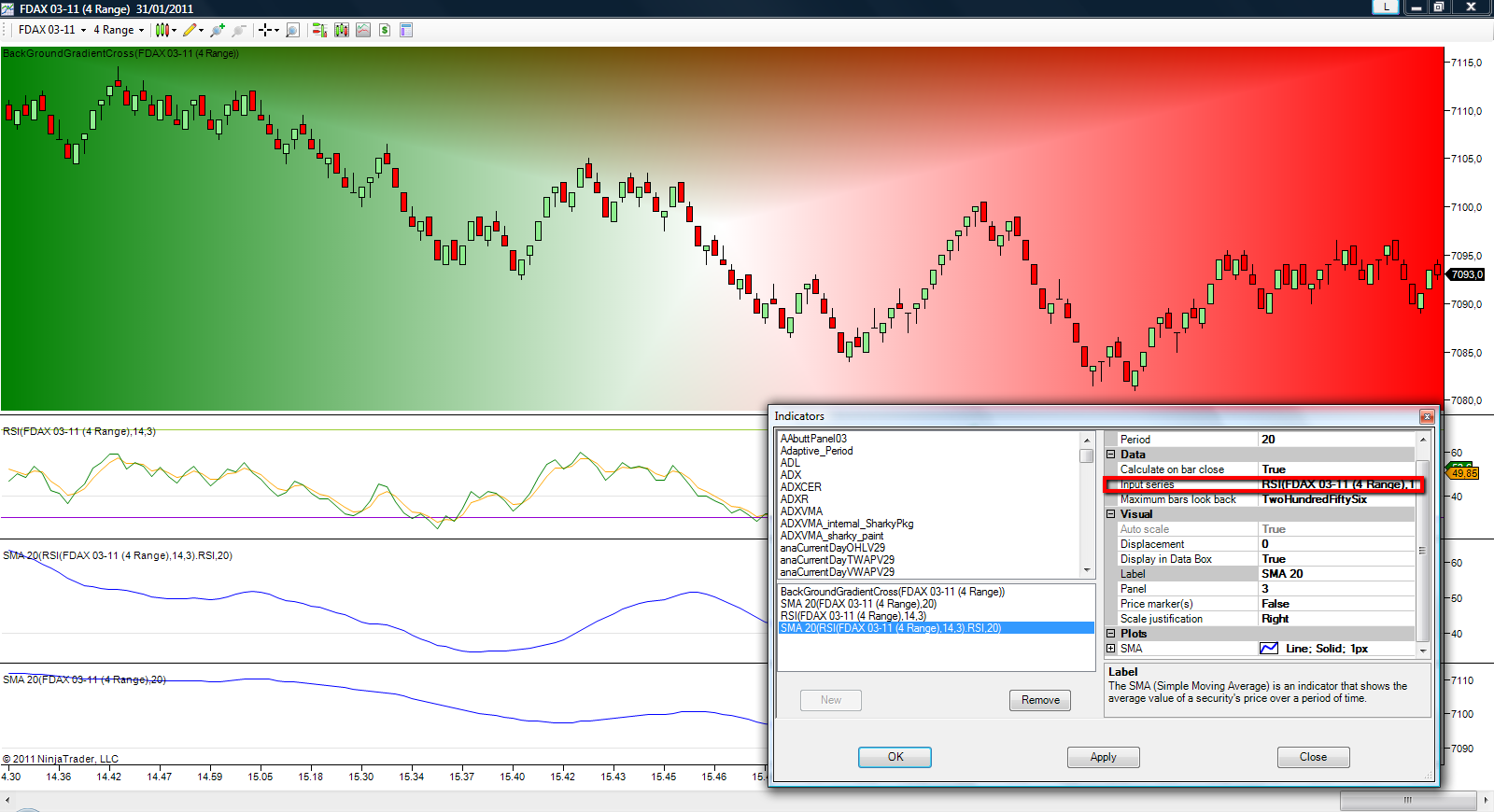This screenshot has width=1494, height=812.
Task: Toggle the Calculate on bar close value
Action: pos(1336,469)
